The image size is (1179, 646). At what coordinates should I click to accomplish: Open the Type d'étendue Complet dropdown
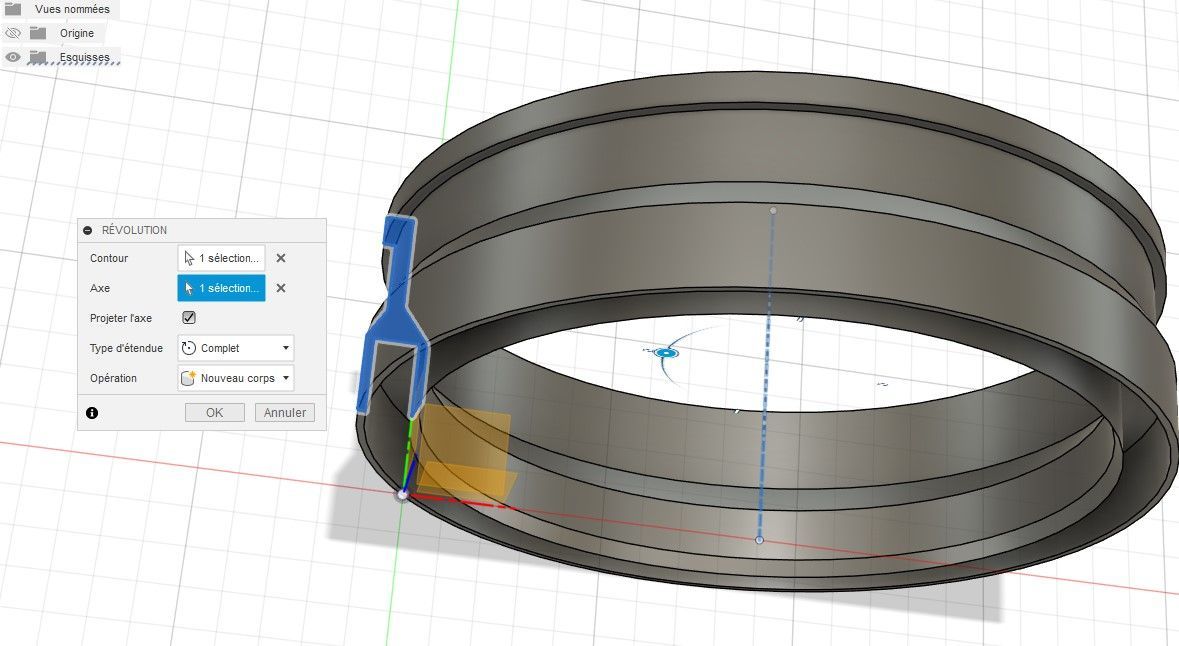pos(235,348)
